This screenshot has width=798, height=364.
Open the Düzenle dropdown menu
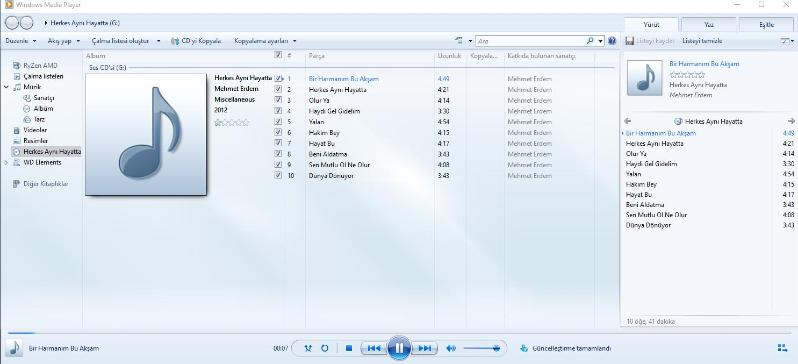[x=21, y=41]
